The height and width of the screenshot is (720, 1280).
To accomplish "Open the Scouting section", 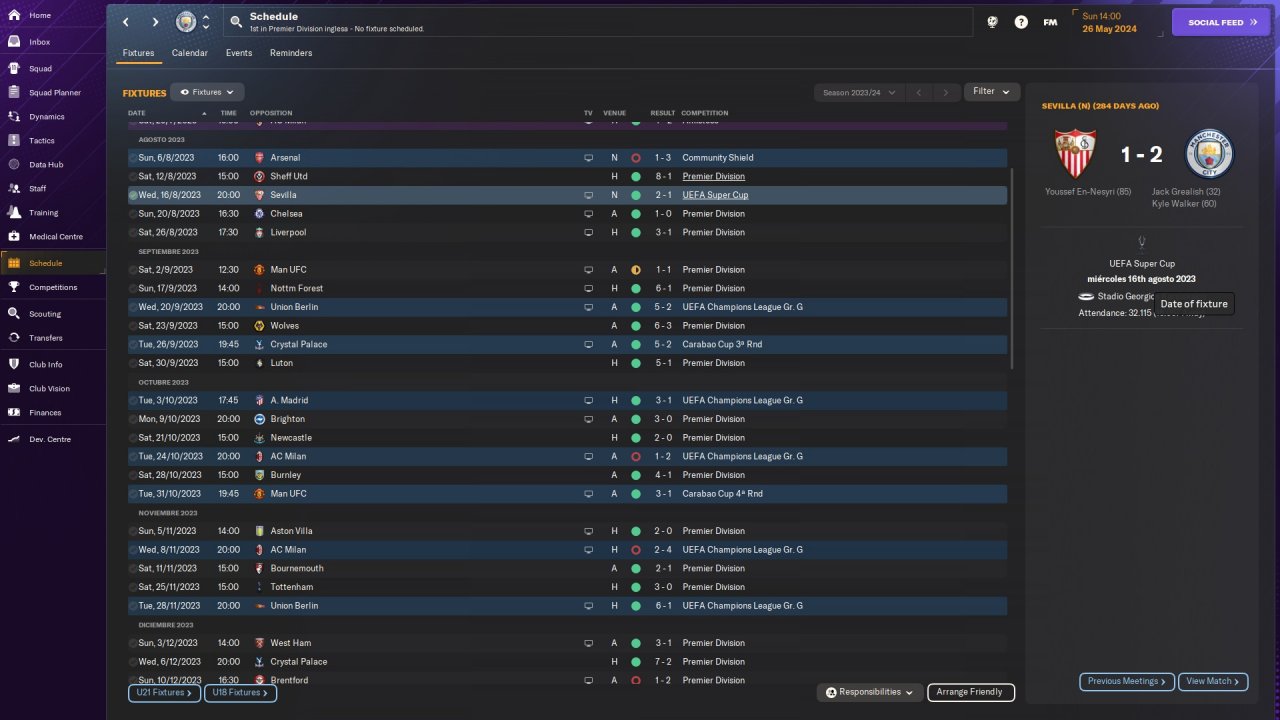I will [53, 314].
